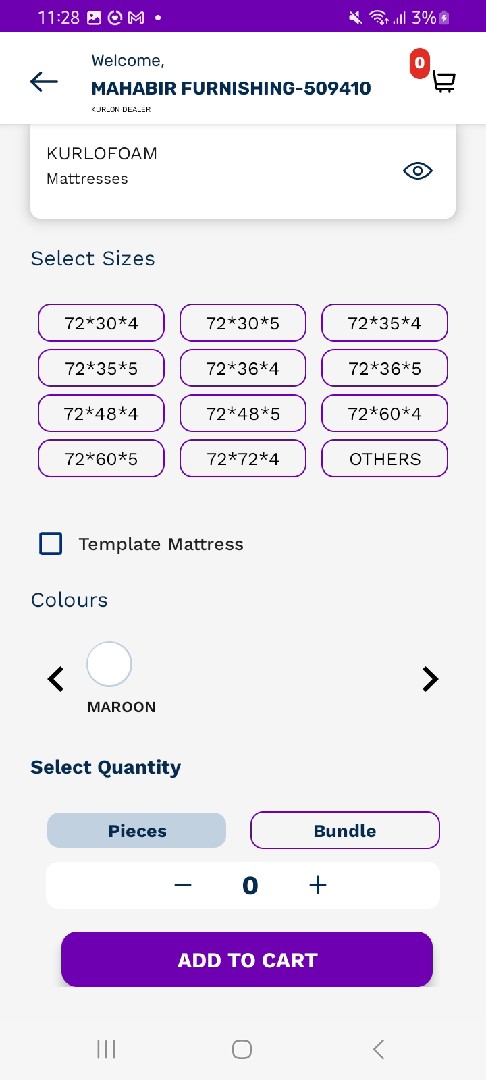Open the shopping cart icon
The width and height of the screenshot is (486, 1080).
[x=443, y=82]
